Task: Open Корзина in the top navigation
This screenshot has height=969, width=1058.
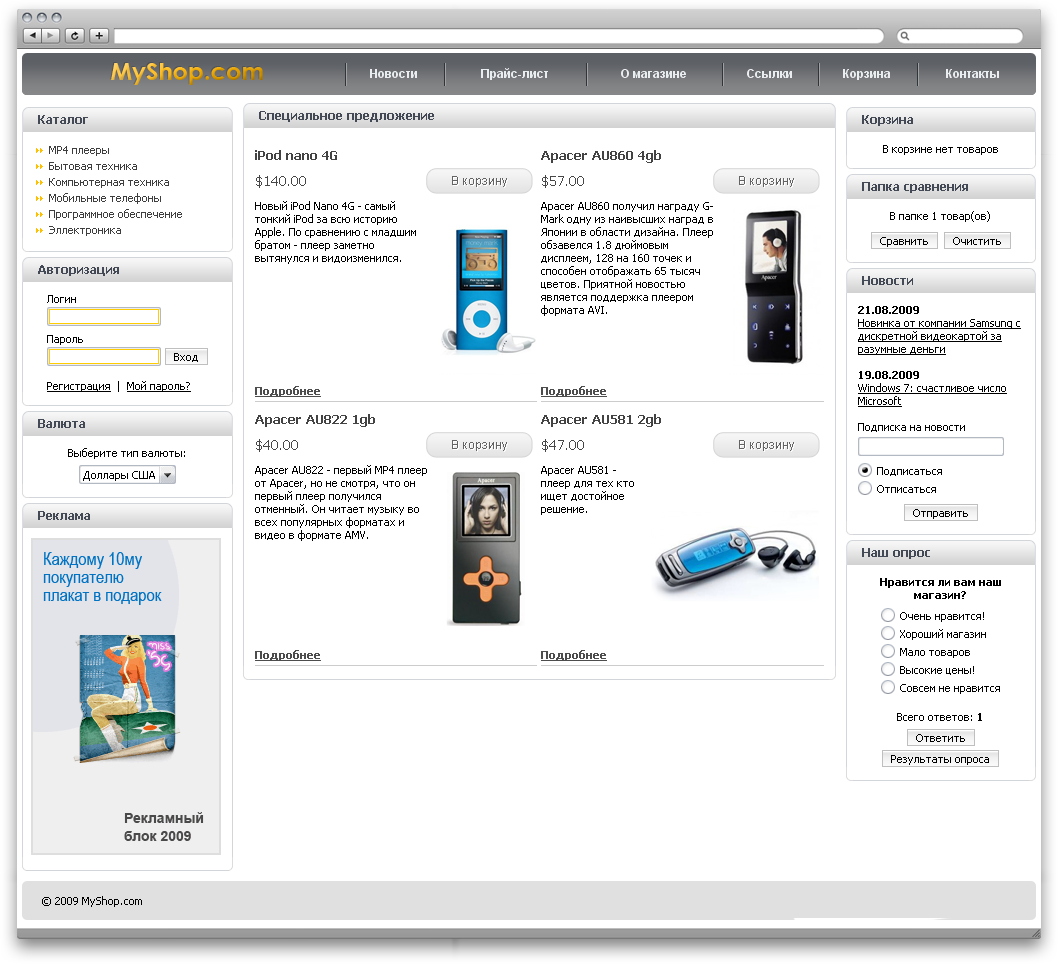Action: tap(866, 74)
